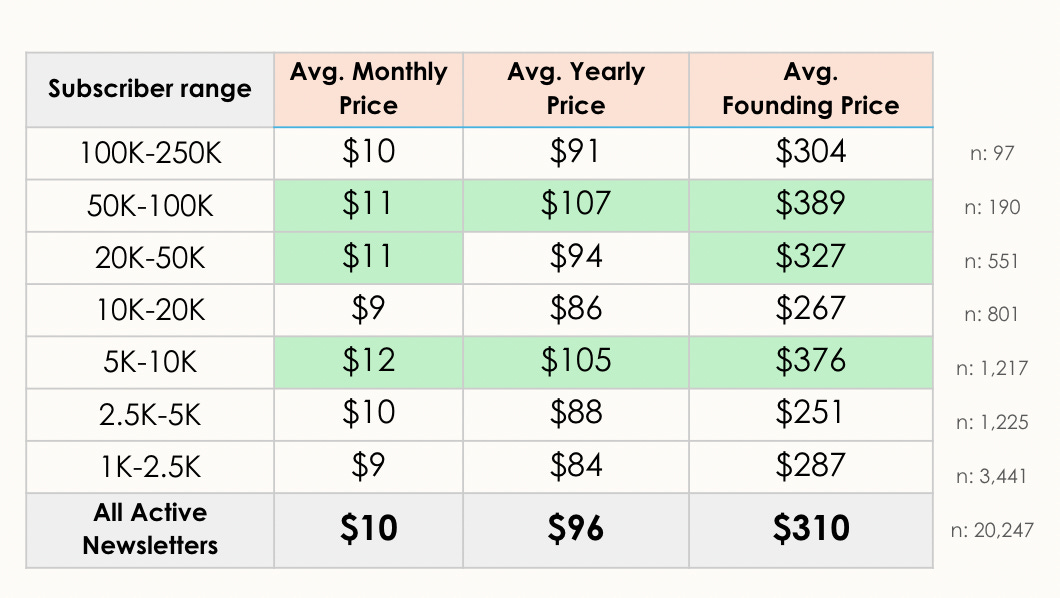This screenshot has height=598, width=1060.
Task: Click the bold $96 total yearly cell
Action: 576,530
